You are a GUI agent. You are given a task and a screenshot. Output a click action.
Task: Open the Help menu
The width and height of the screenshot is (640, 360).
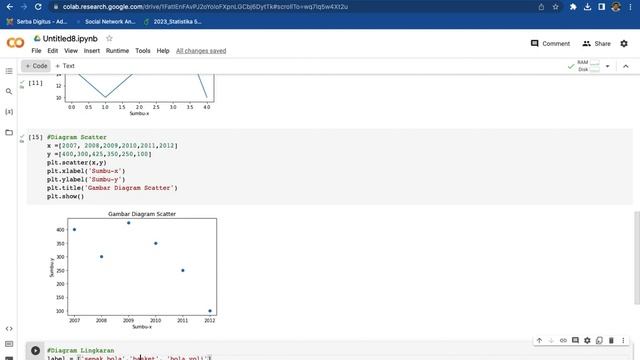[x=163, y=51]
